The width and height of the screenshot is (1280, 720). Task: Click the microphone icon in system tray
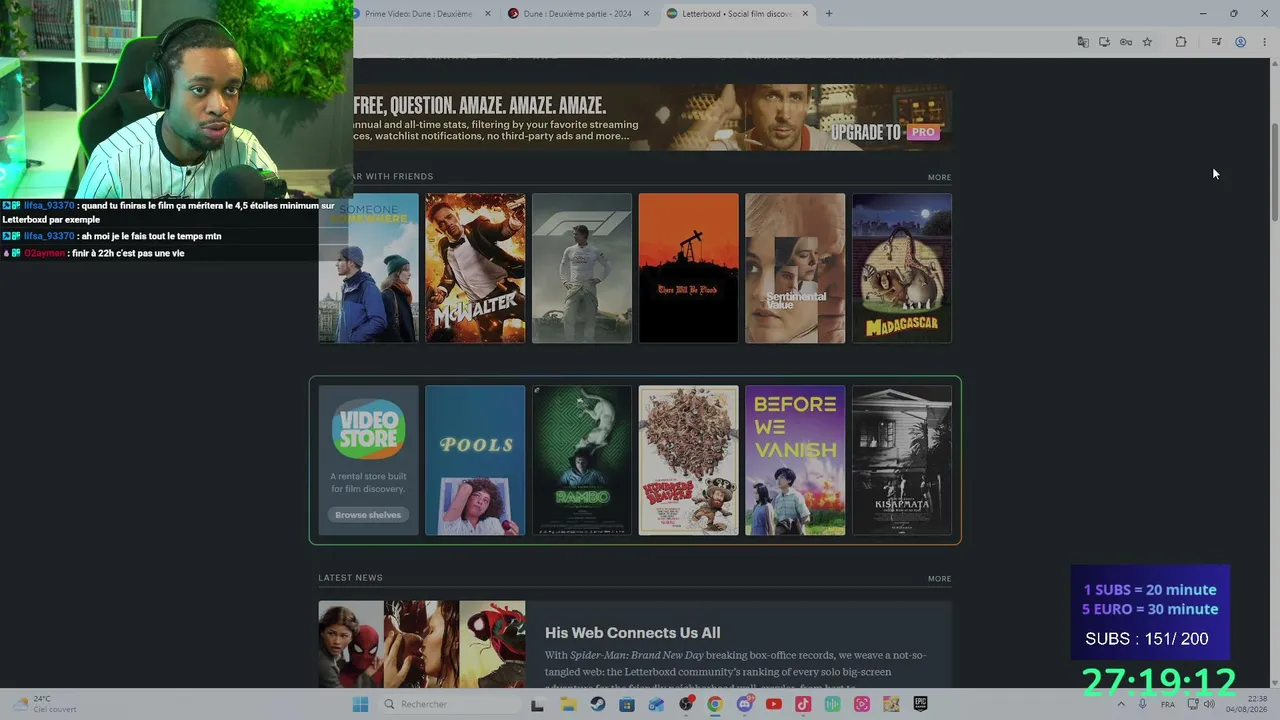click(1143, 704)
